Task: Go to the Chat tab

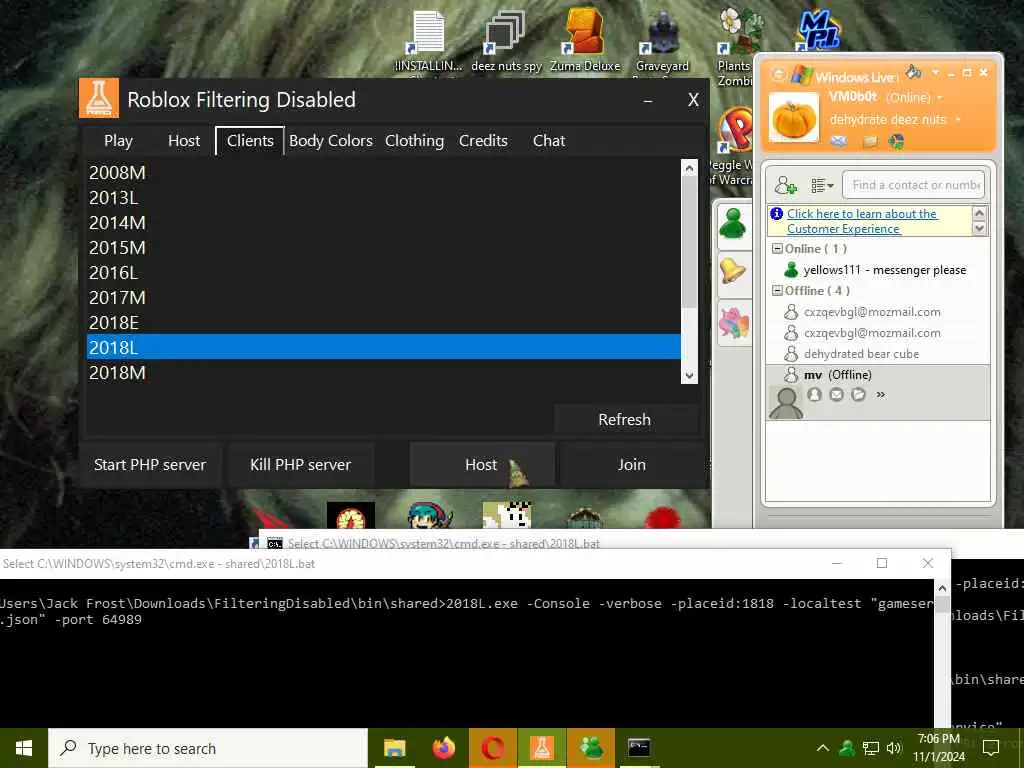Action: [x=549, y=140]
